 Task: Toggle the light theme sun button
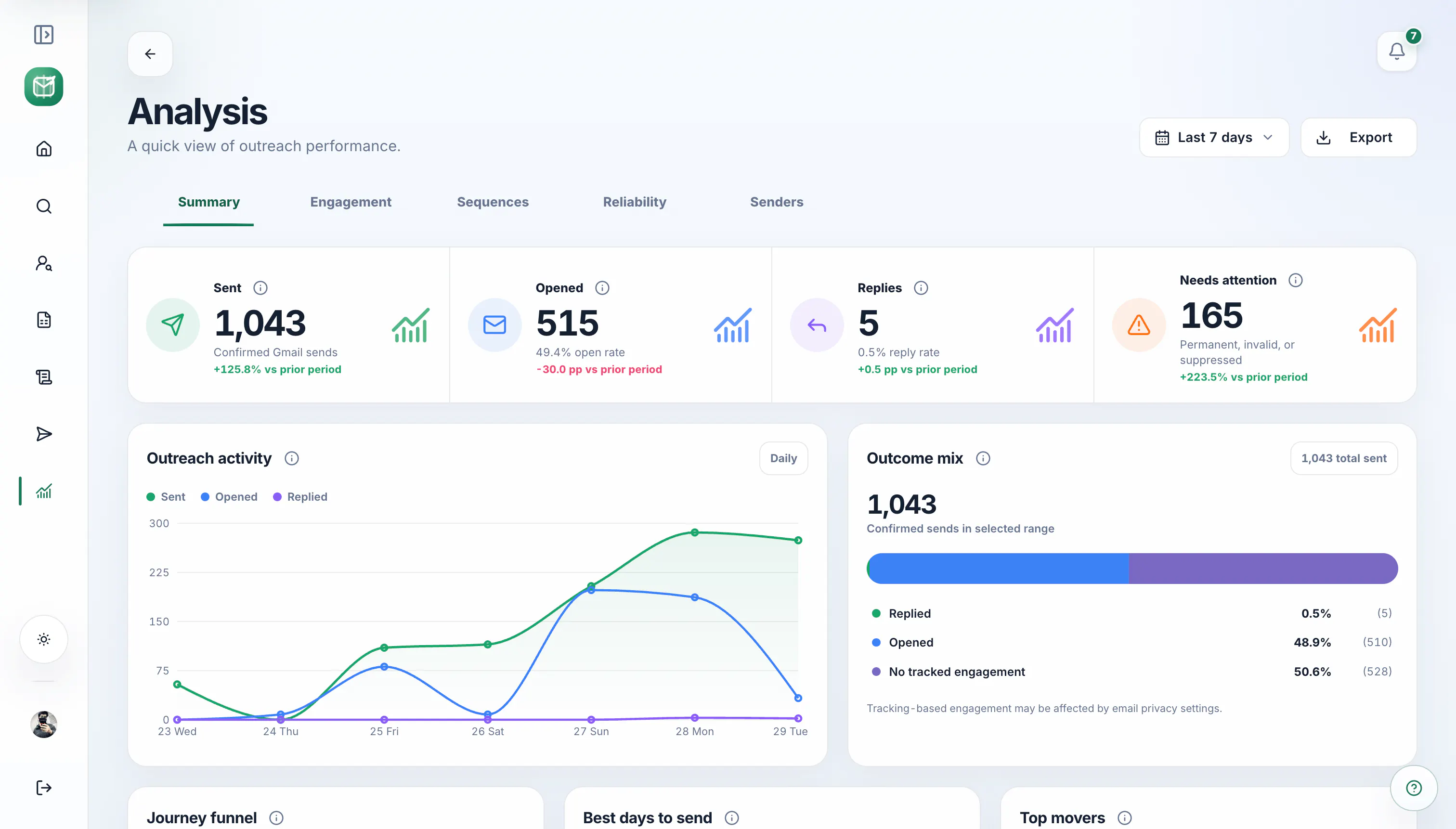44,639
